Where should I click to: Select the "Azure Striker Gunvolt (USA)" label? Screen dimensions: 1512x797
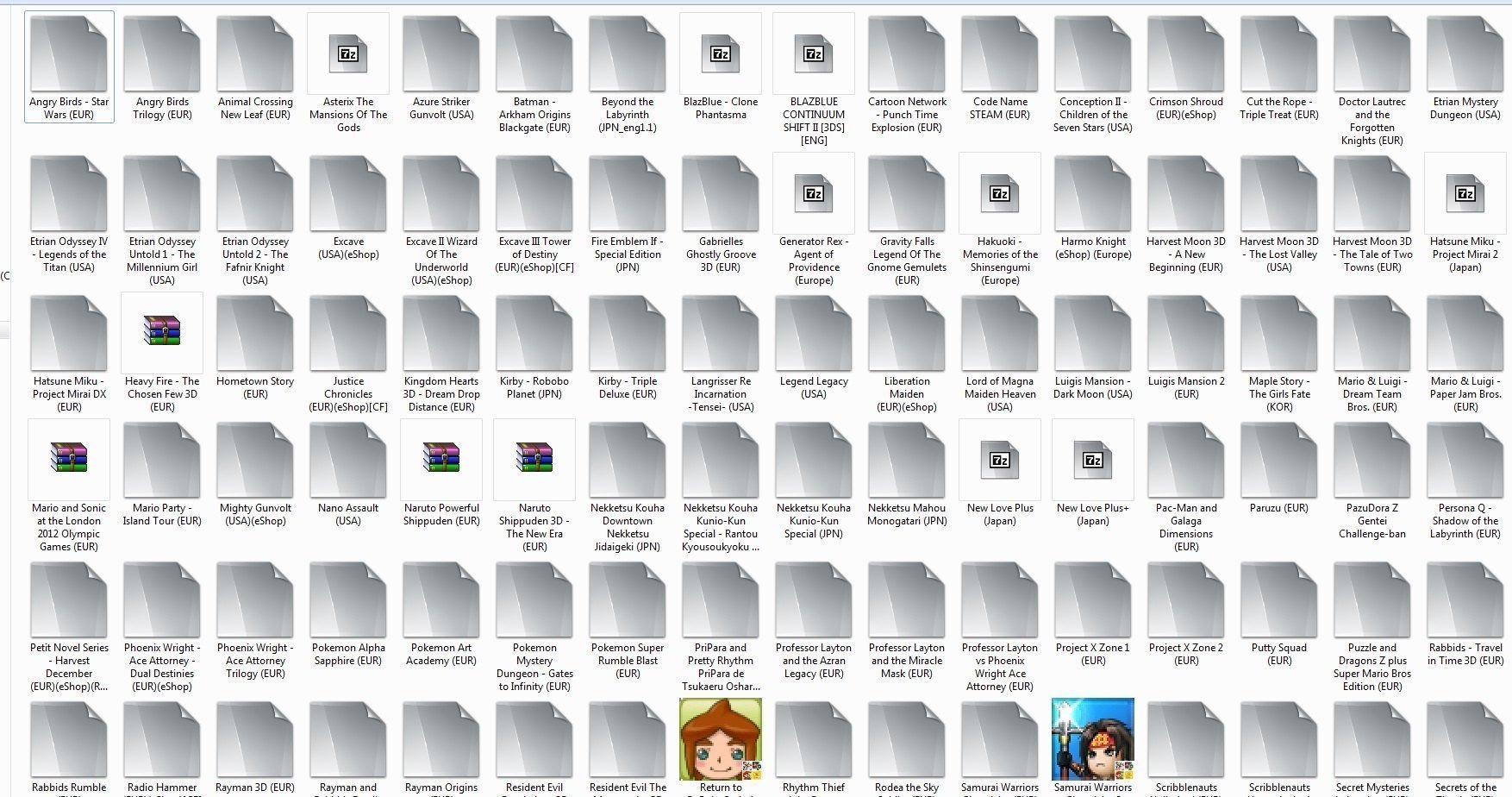pyautogui.click(x=441, y=108)
